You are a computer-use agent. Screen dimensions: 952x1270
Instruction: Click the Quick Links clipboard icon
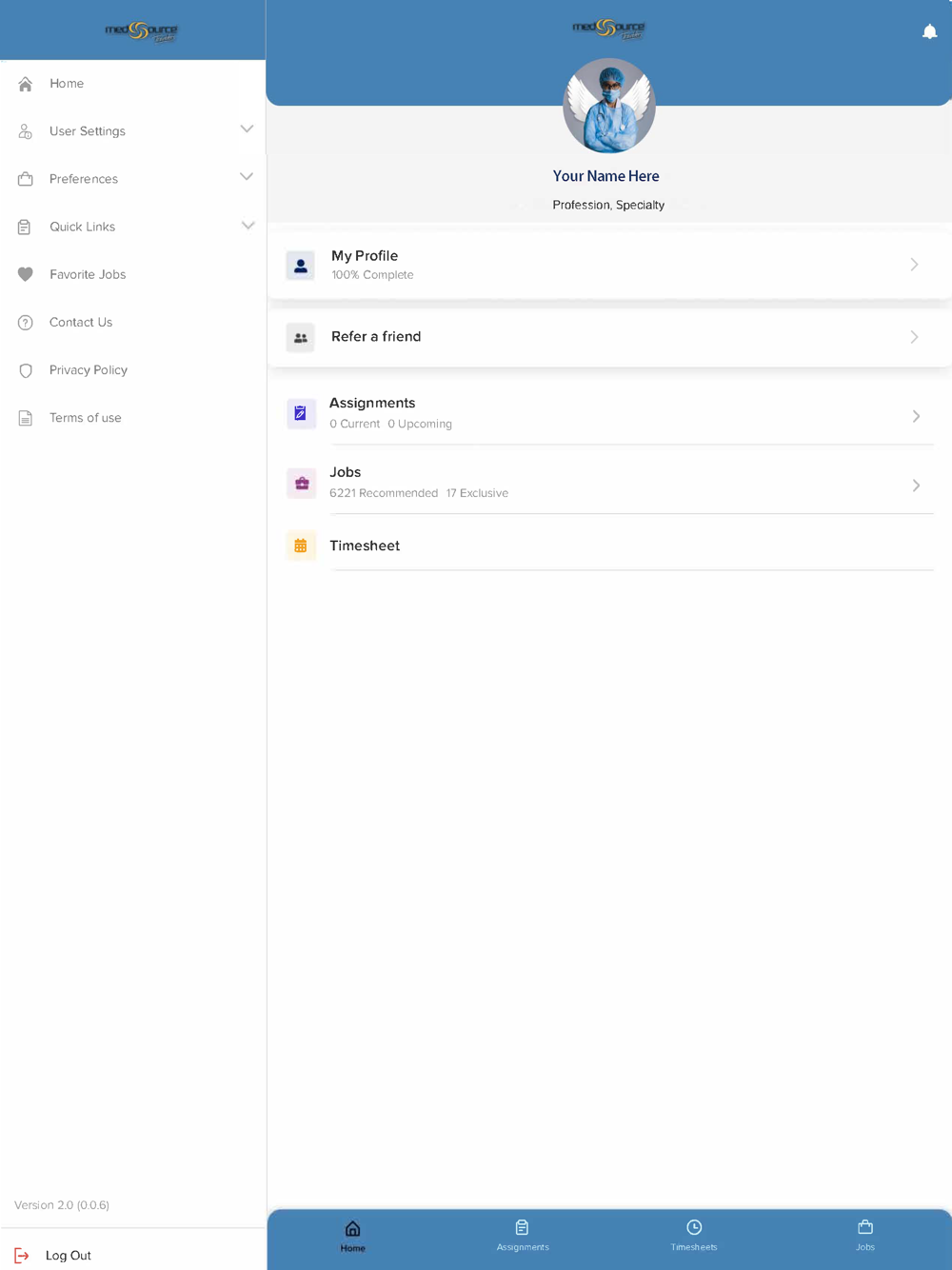click(x=25, y=227)
